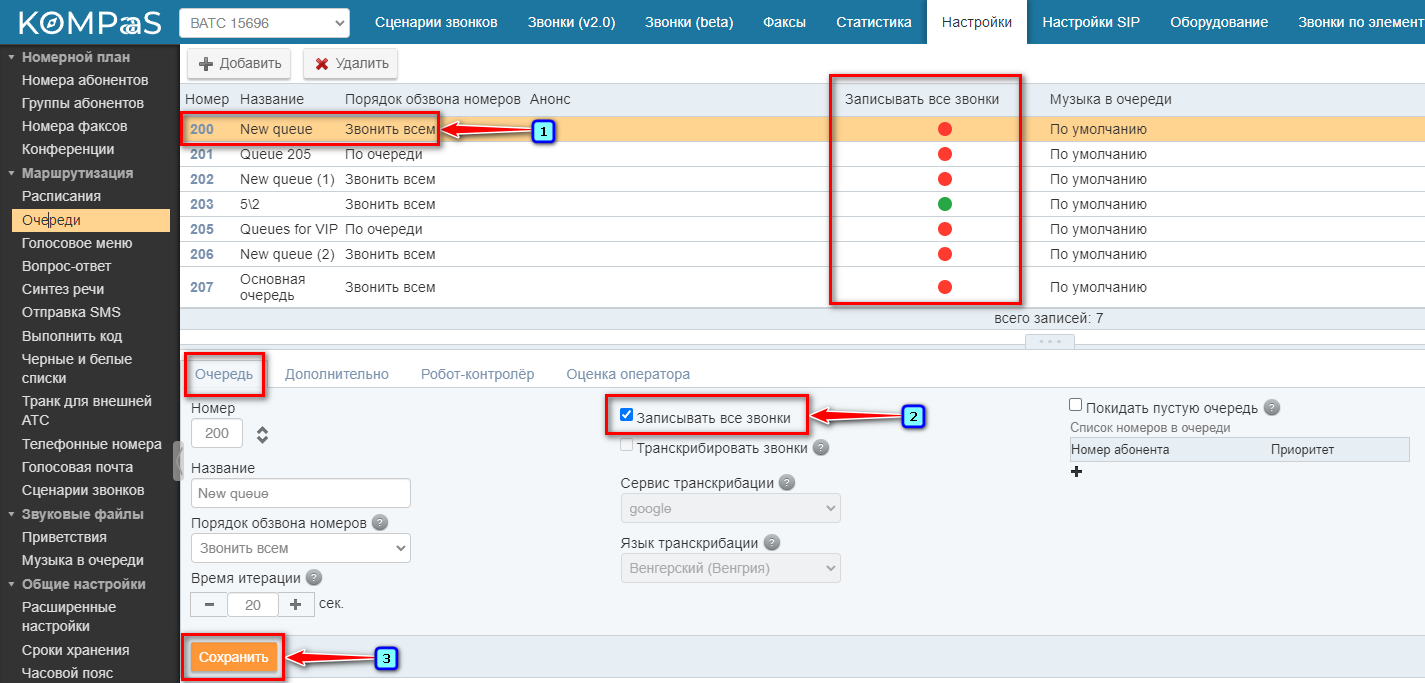The image size is (1425, 683).
Task: Open the Оборудование tab
Action: (x=1219, y=22)
